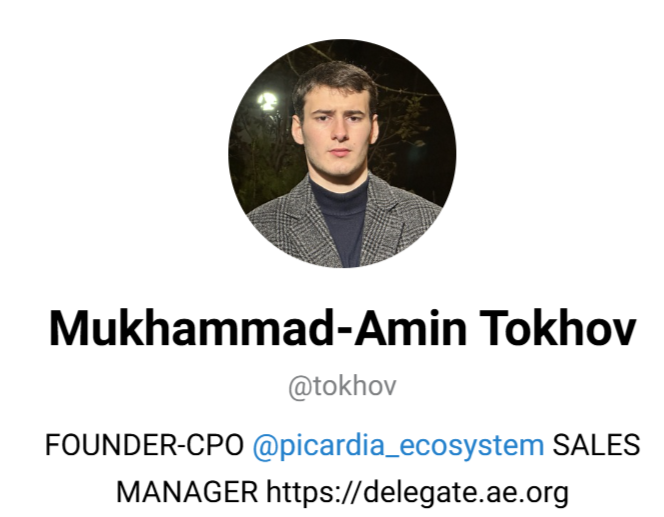Click the @picardia_ecosystem mention link
Image resolution: width=664 pixels, height=517 pixels.
398,445
